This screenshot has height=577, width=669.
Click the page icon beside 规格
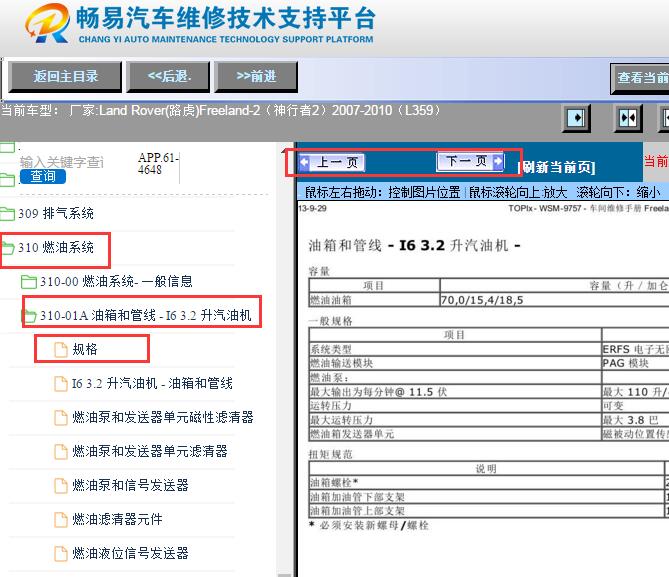click(61, 350)
